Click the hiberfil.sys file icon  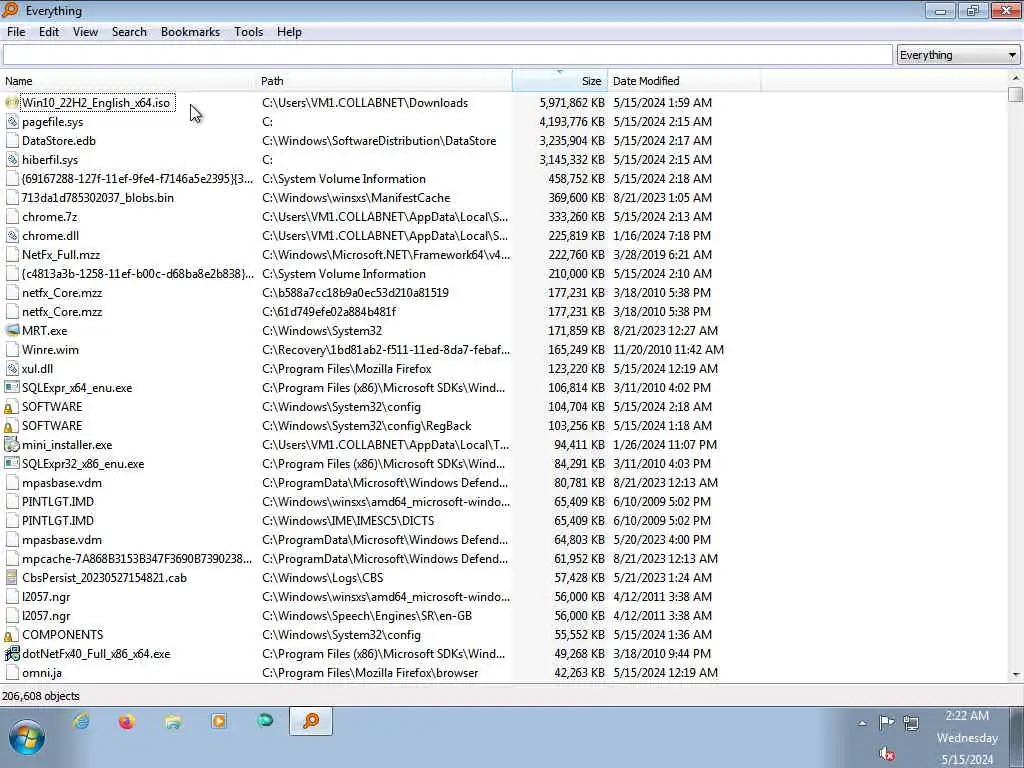point(12,159)
